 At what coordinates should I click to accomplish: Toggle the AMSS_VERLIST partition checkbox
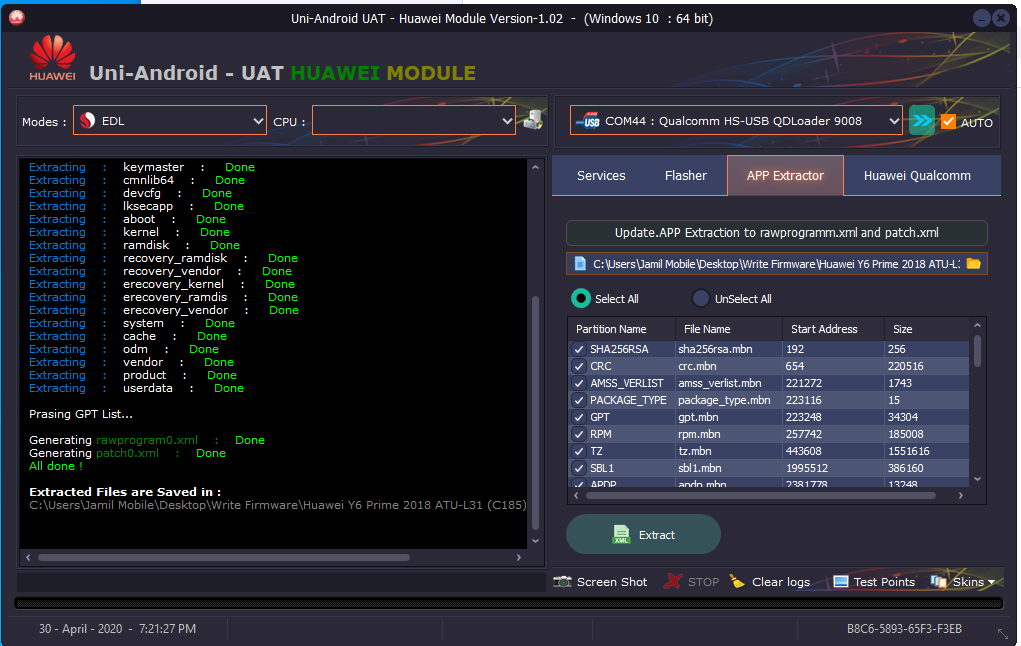[x=579, y=383]
